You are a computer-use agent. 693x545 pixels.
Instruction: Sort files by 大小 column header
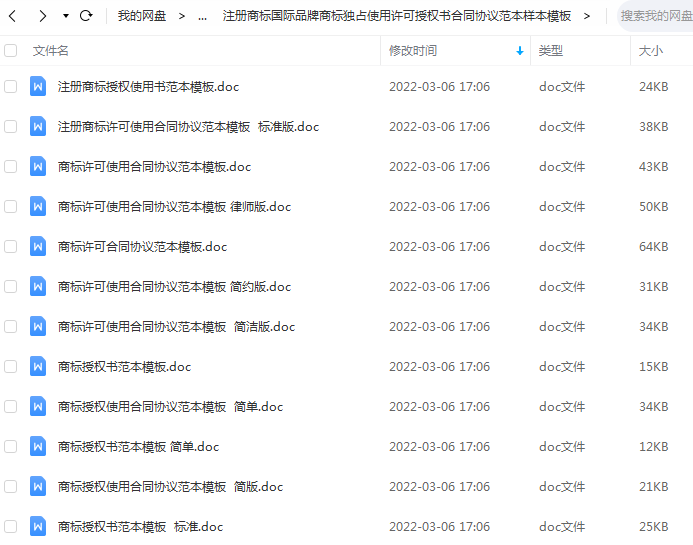(x=651, y=51)
